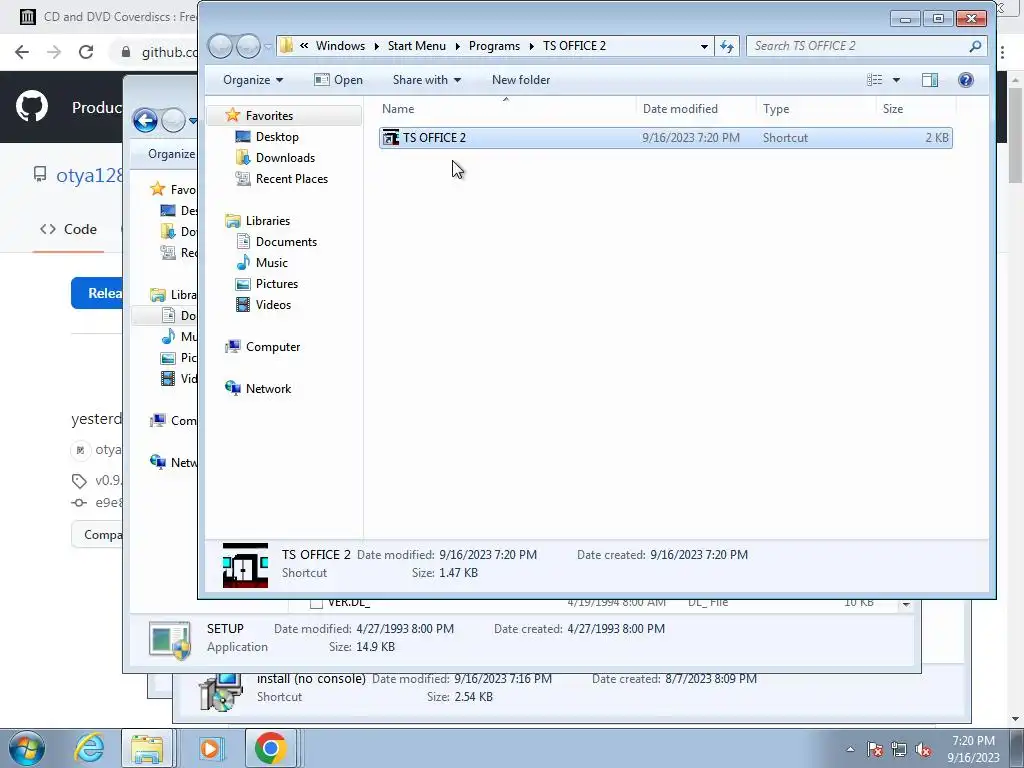Select Network in front window sidebar
Viewport: 1024px width, 768px height.
(x=268, y=389)
